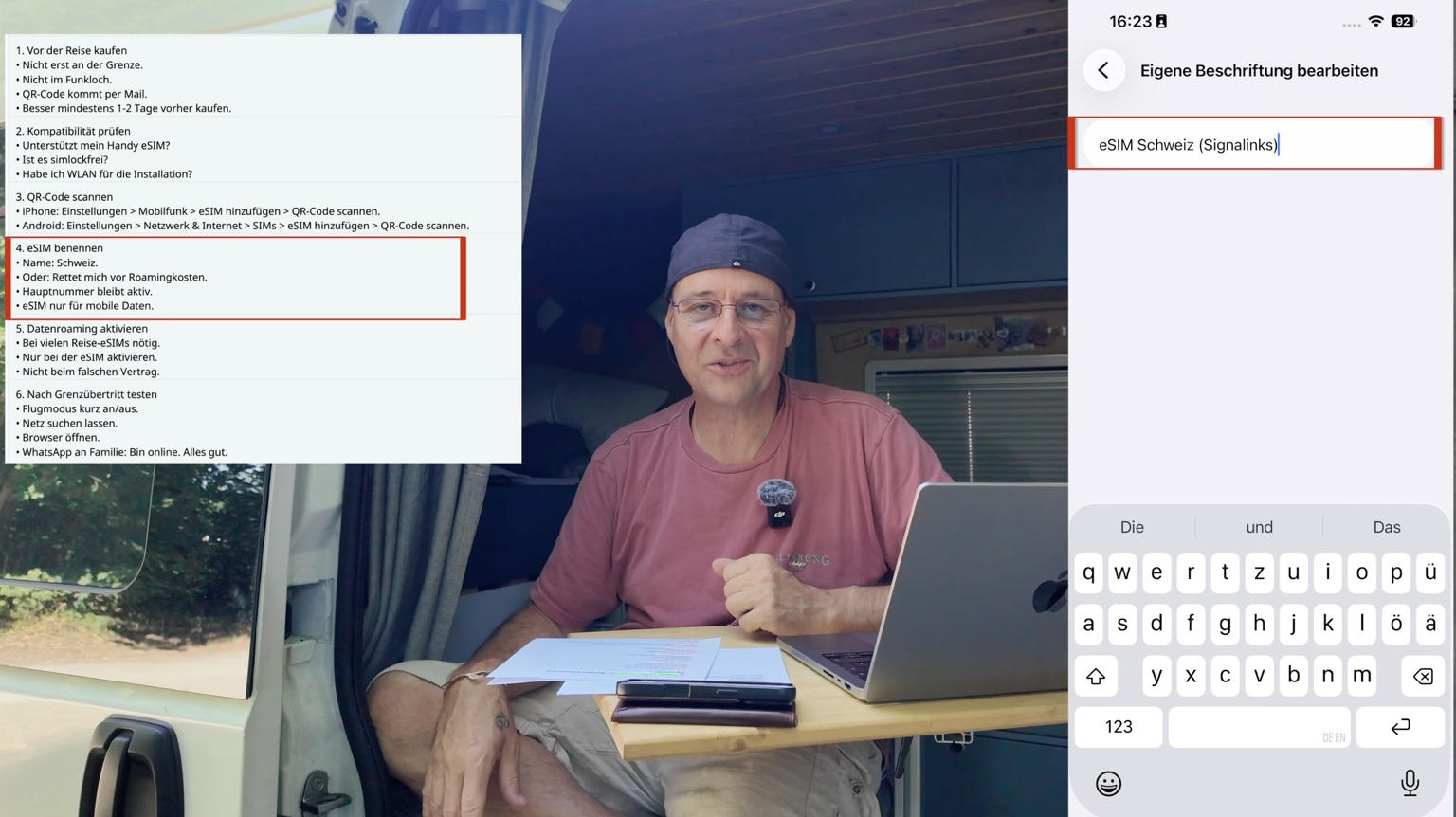Click 'Eigene Beschriftung bearbeiten' heading
Image resolution: width=1456 pixels, height=817 pixels.
point(1259,70)
